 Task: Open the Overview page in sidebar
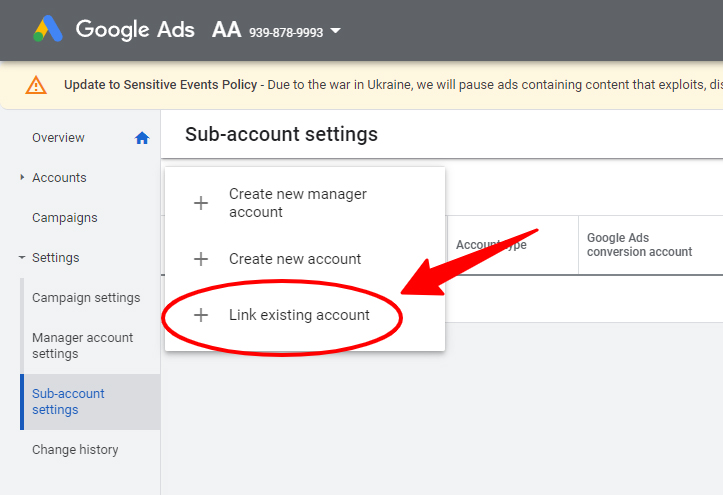[x=58, y=138]
